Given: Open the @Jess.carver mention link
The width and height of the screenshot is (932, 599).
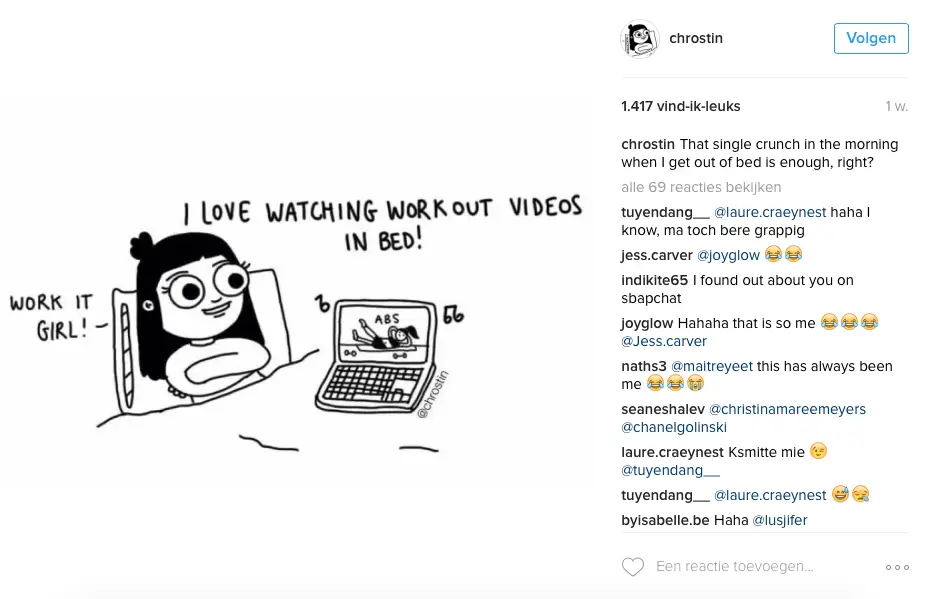Looking at the screenshot, I should [664, 342].
